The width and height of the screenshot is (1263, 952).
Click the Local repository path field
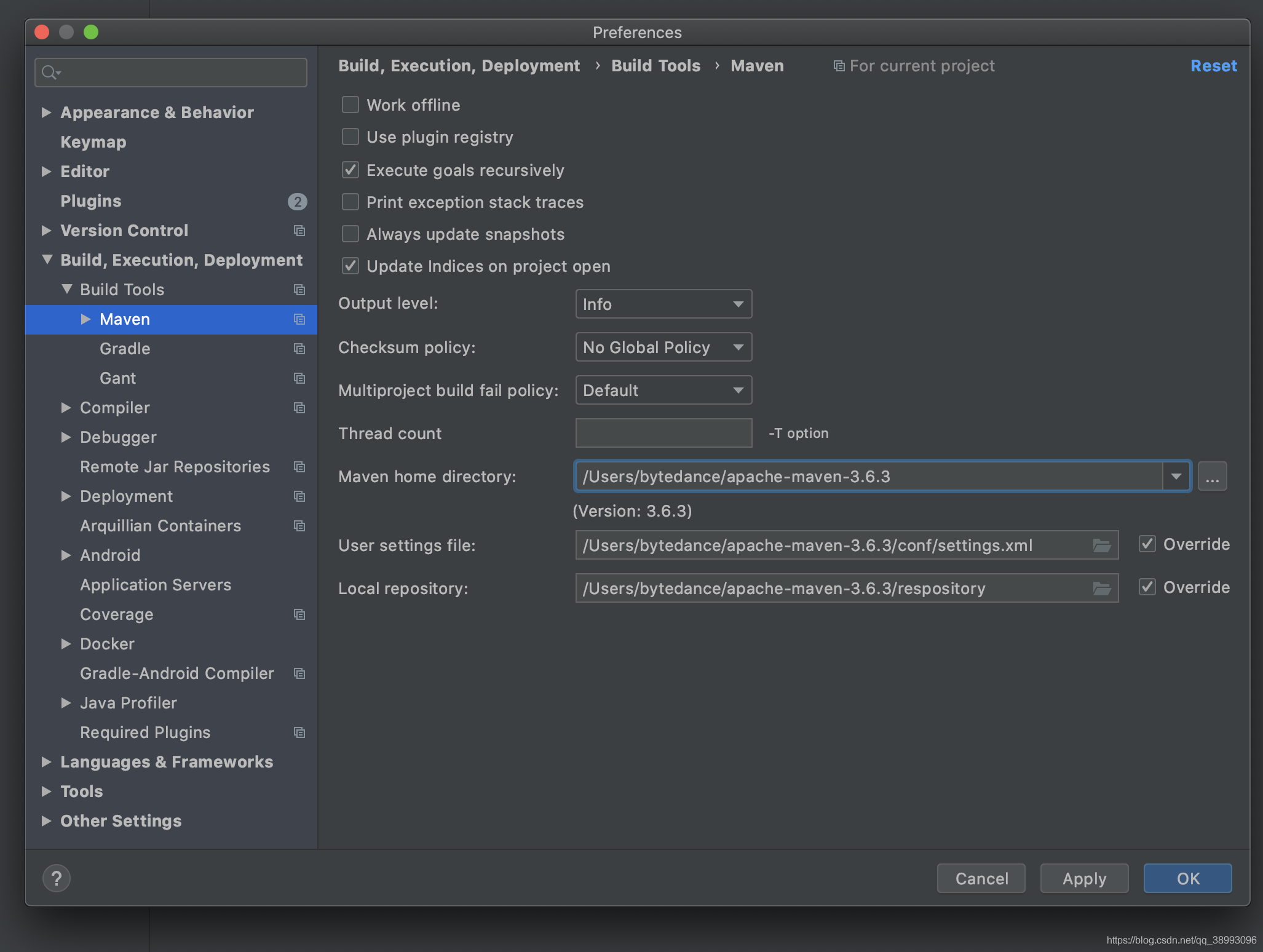(847, 588)
